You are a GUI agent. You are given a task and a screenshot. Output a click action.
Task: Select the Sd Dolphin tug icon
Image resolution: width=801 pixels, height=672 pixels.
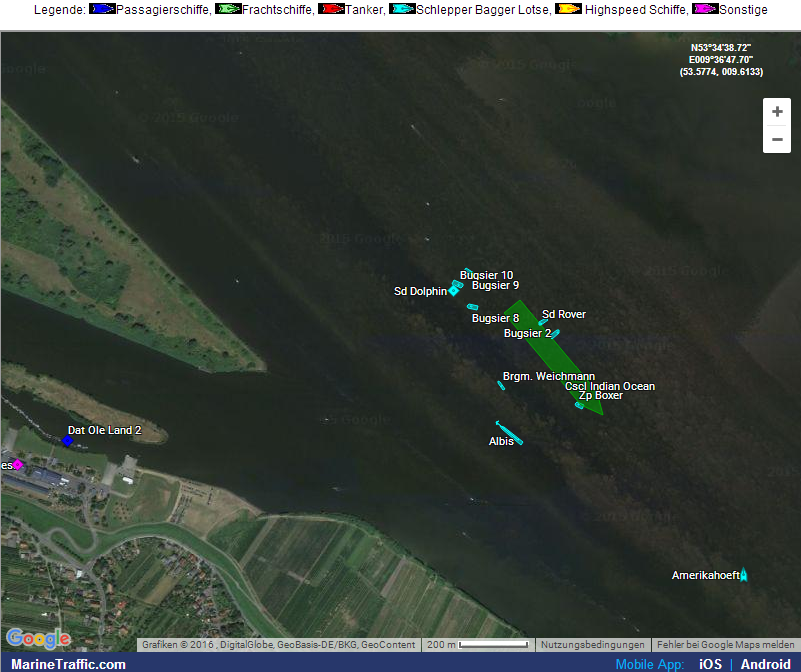(x=453, y=291)
